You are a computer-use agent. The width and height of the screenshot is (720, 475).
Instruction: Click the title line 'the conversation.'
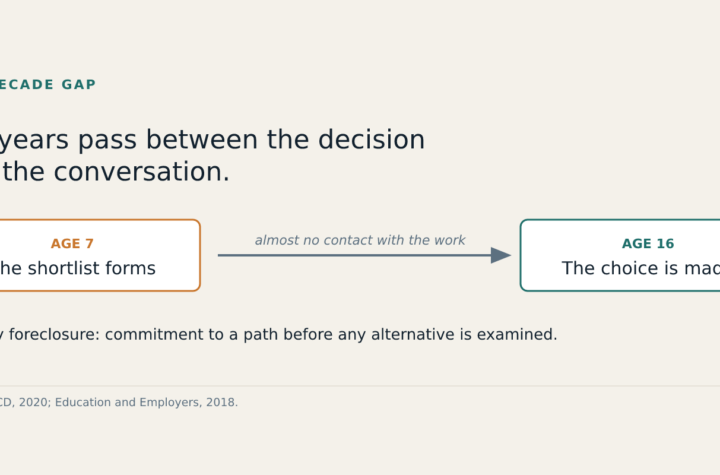[x=115, y=172]
